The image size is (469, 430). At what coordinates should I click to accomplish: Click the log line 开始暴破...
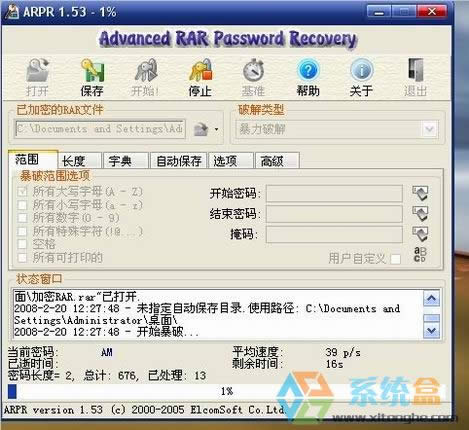pos(106,332)
